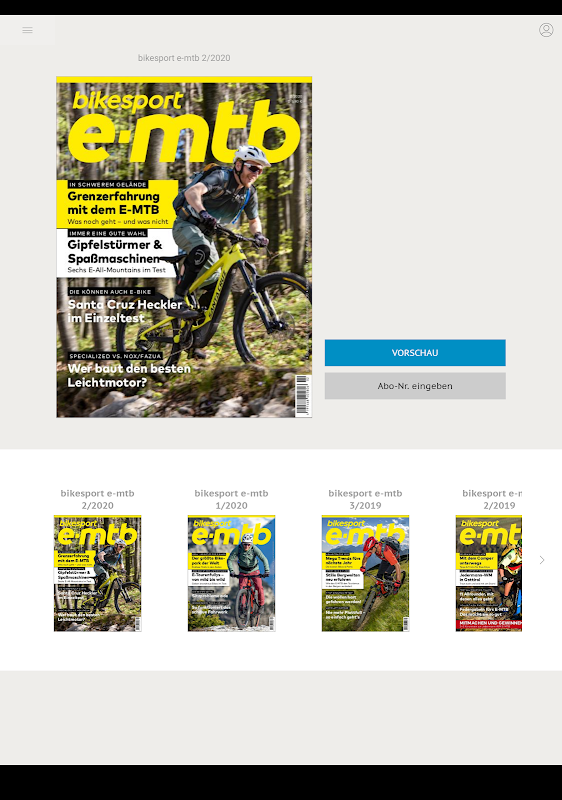Click the partially visible 2/2019 issue label
Viewport: 562px width, 800px height.
coord(492,499)
